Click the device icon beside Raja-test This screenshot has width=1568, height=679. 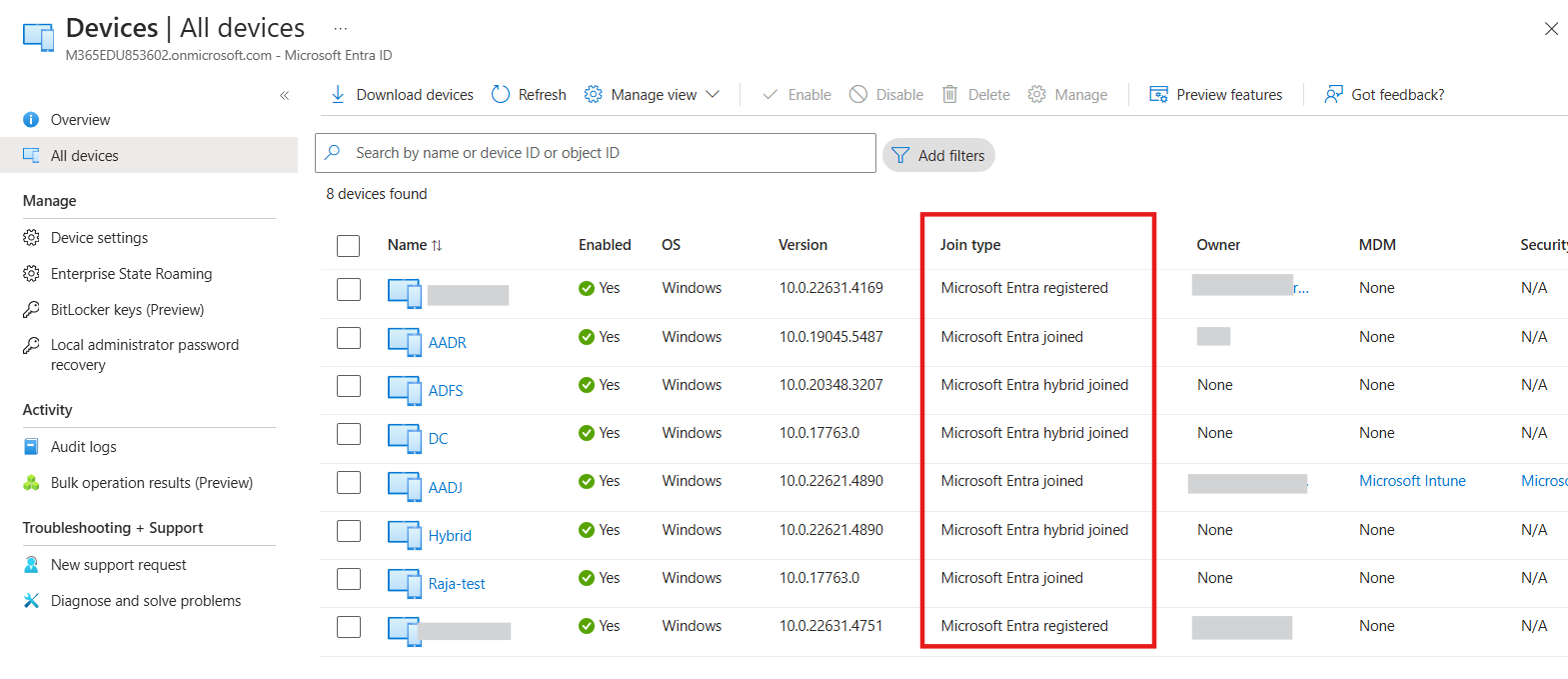click(405, 583)
